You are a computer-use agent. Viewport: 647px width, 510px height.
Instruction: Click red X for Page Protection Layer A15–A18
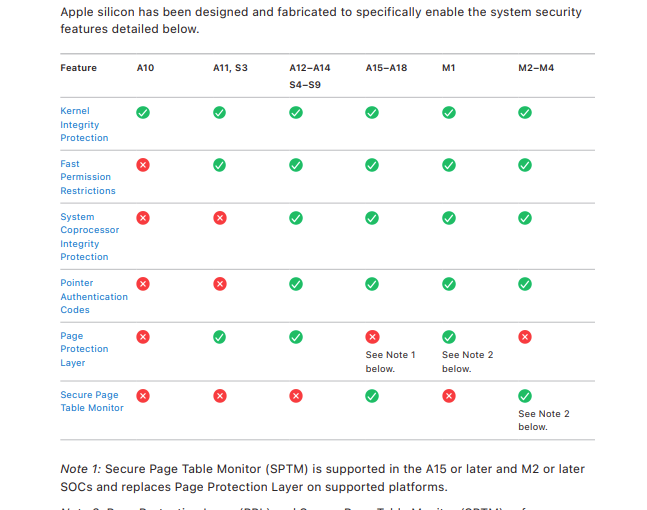[372, 337]
